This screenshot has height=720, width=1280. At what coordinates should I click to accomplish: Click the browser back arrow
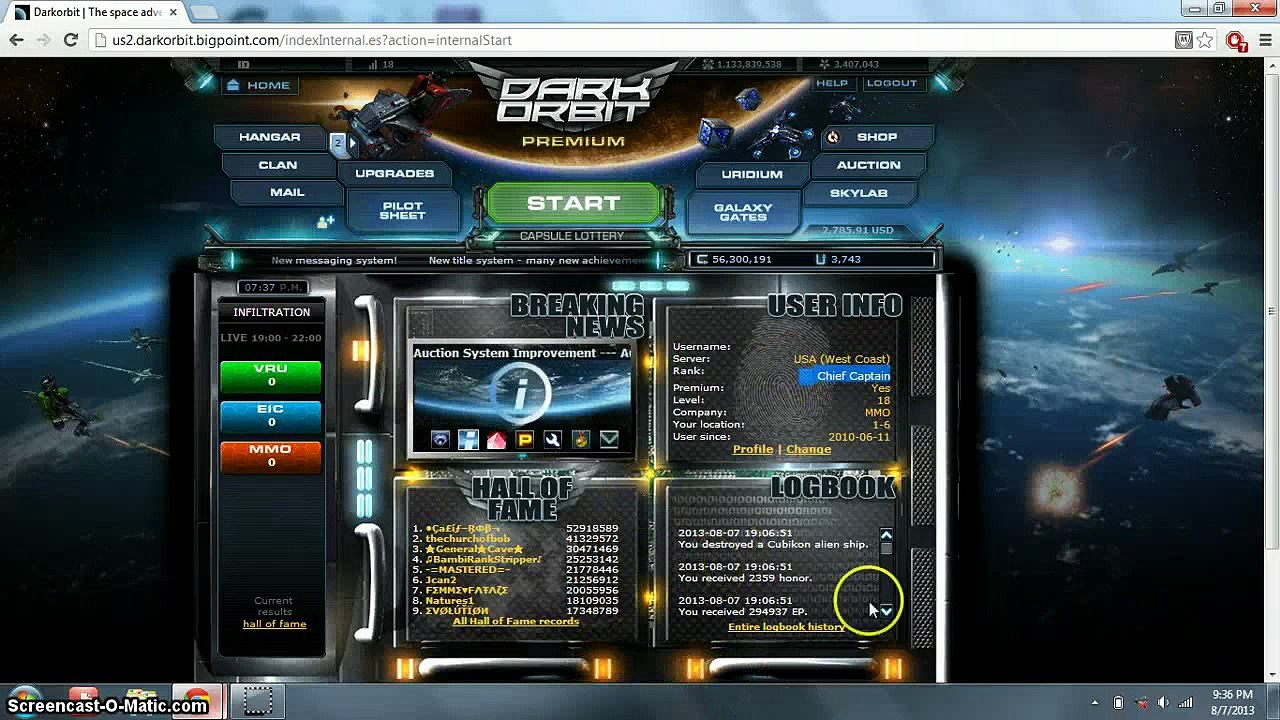[x=17, y=40]
